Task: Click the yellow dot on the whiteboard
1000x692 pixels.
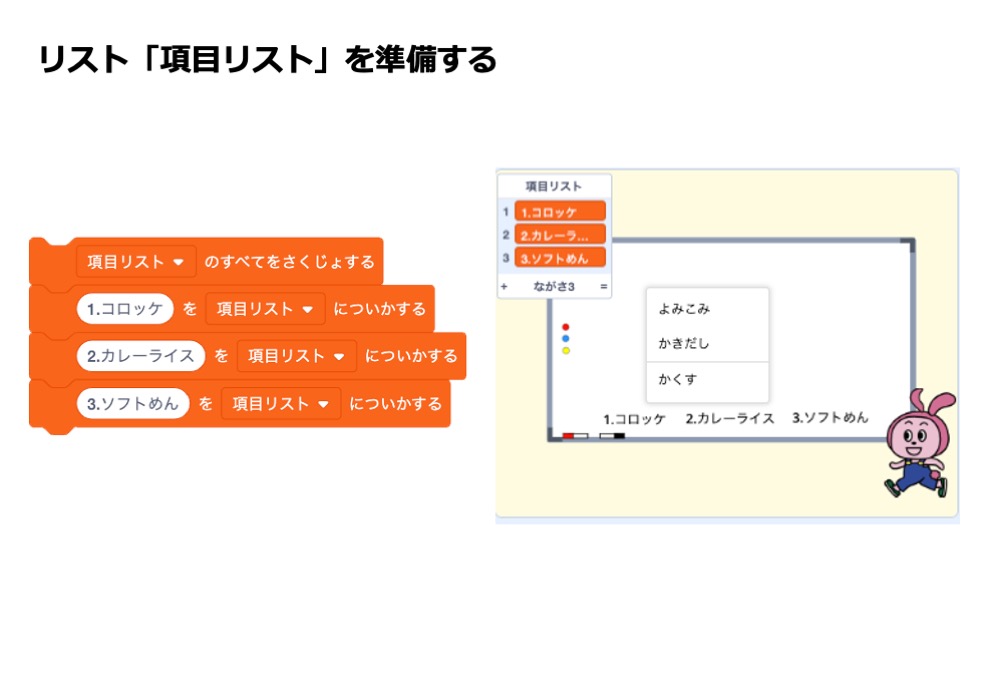Action: click(x=566, y=351)
